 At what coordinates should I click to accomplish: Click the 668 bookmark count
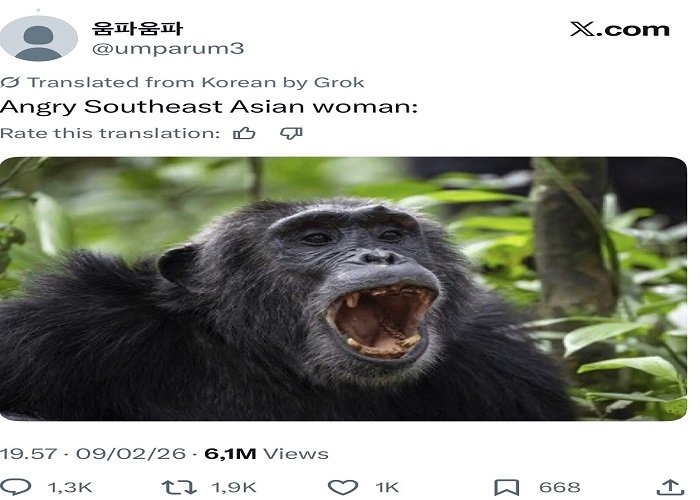560,487
